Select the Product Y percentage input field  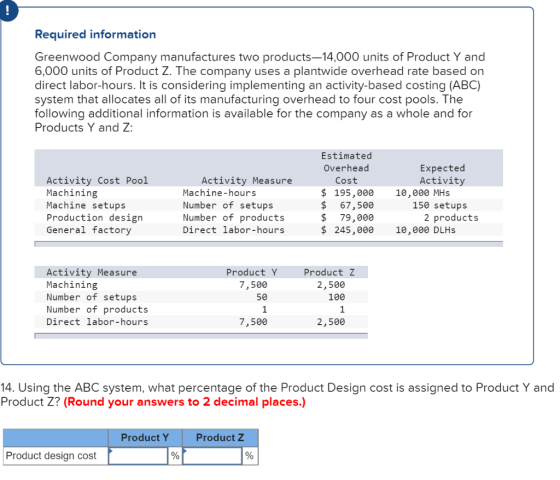(138, 456)
